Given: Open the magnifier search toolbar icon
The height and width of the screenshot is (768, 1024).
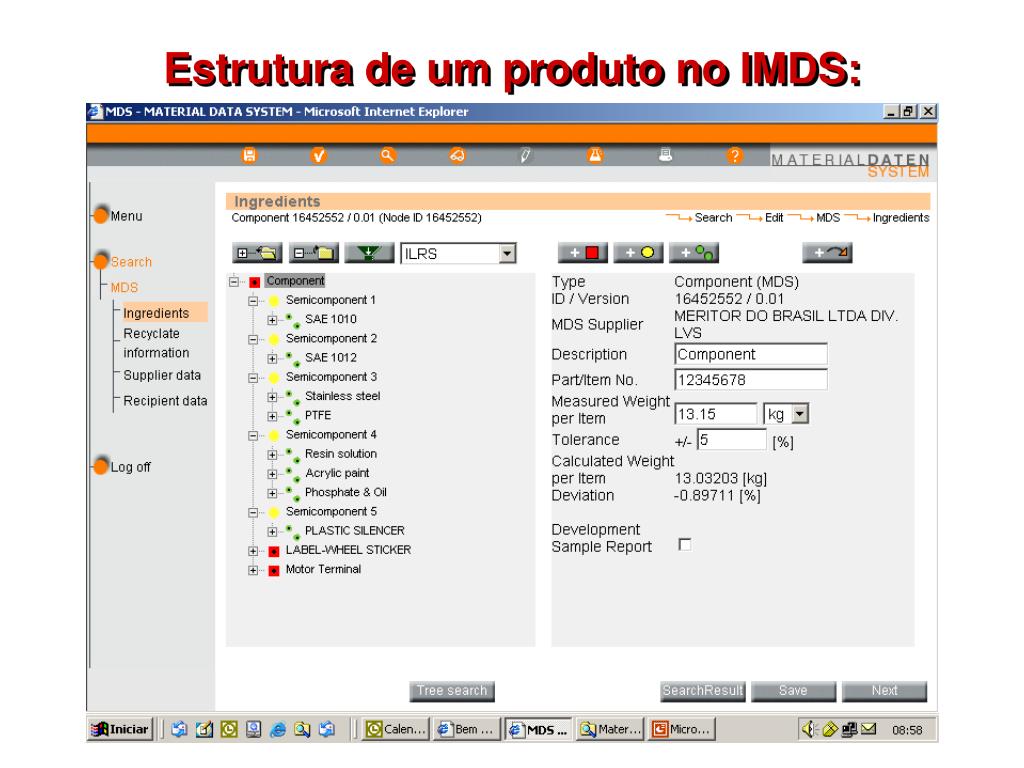Looking at the screenshot, I should pyautogui.click(x=388, y=155).
